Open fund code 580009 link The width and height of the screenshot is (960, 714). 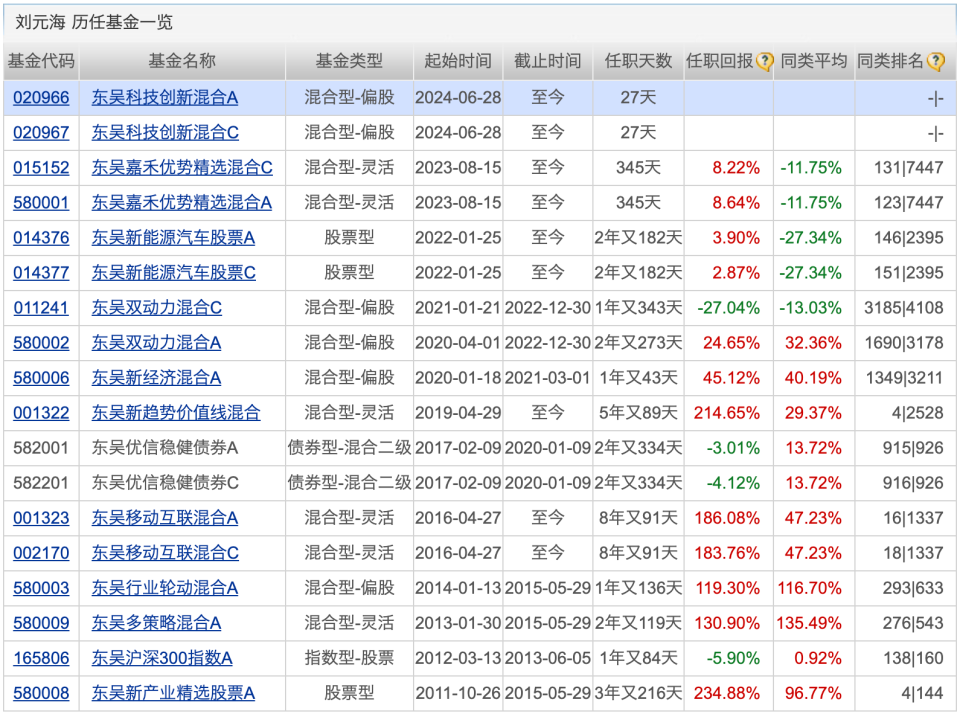pos(41,623)
